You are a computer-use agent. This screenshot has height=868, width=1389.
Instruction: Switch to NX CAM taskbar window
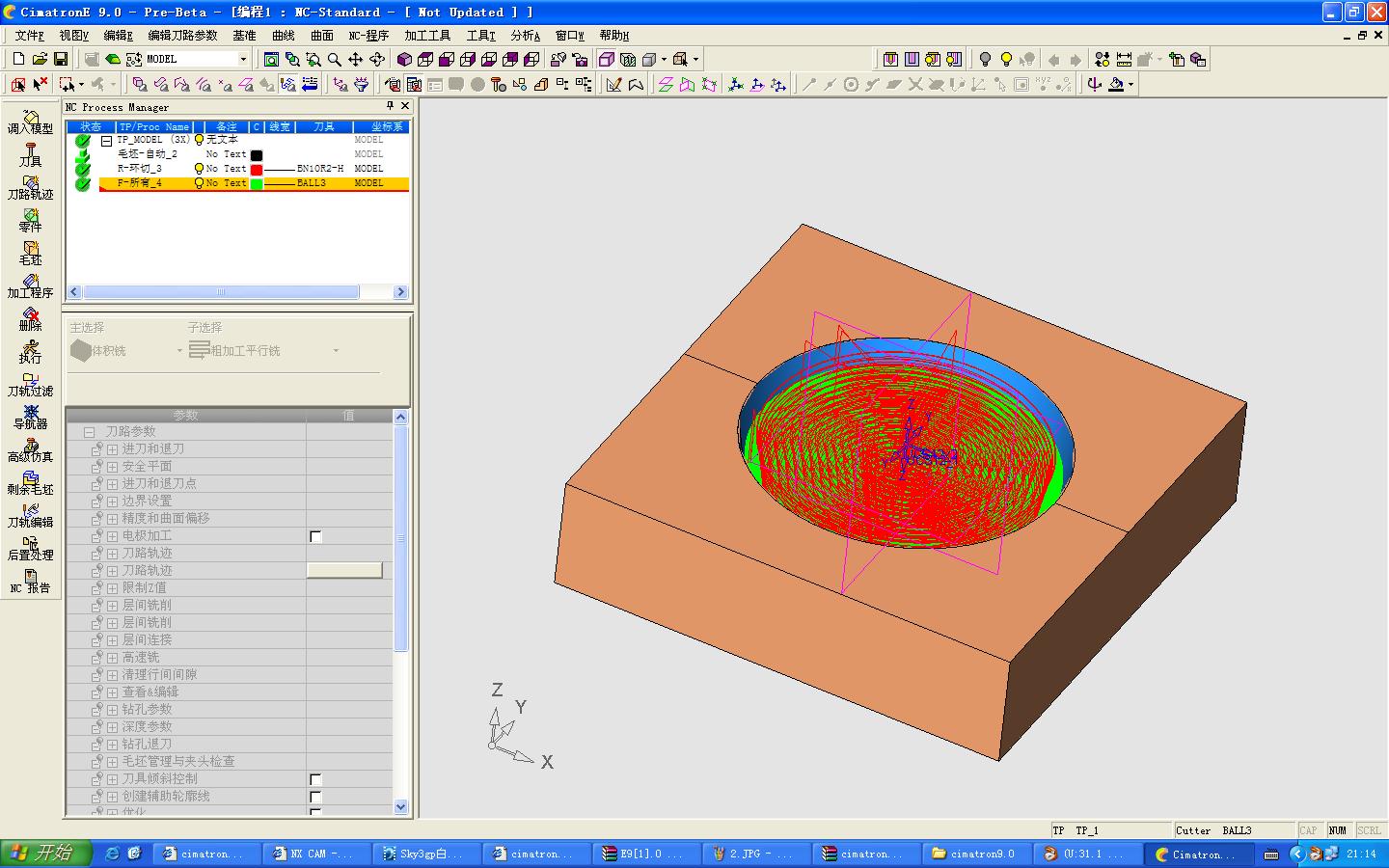[313, 854]
